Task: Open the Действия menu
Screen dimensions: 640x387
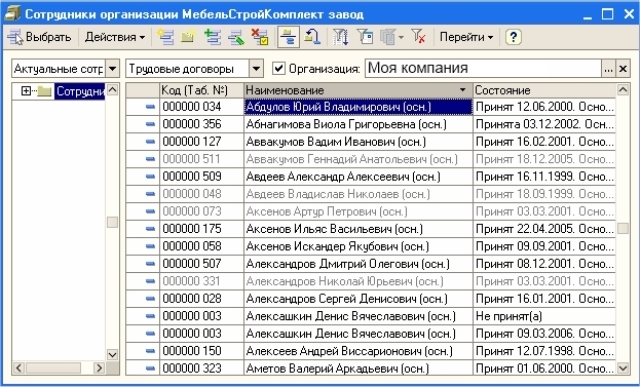Action: coord(115,37)
